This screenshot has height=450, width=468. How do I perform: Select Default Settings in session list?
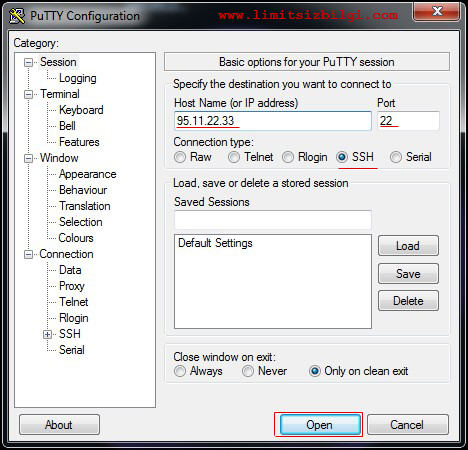coord(215,243)
